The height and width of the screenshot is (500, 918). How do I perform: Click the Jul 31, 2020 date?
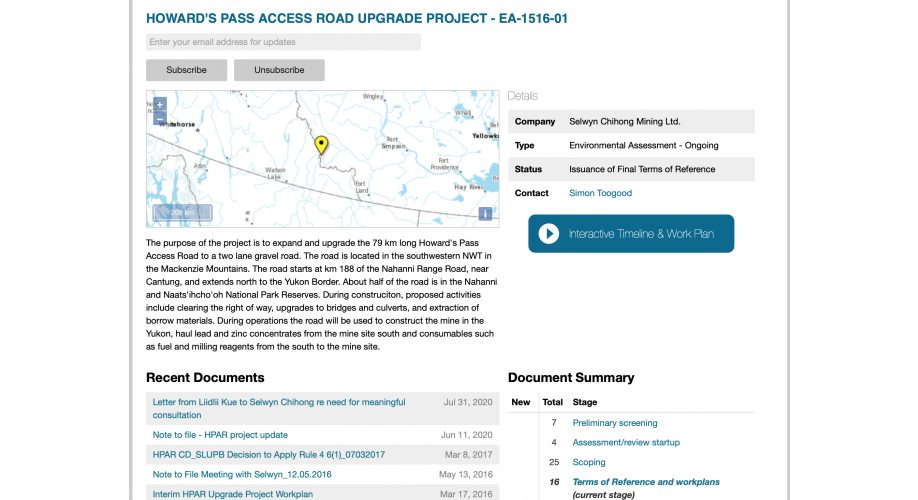pyautogui.click(x=468, y=402)
